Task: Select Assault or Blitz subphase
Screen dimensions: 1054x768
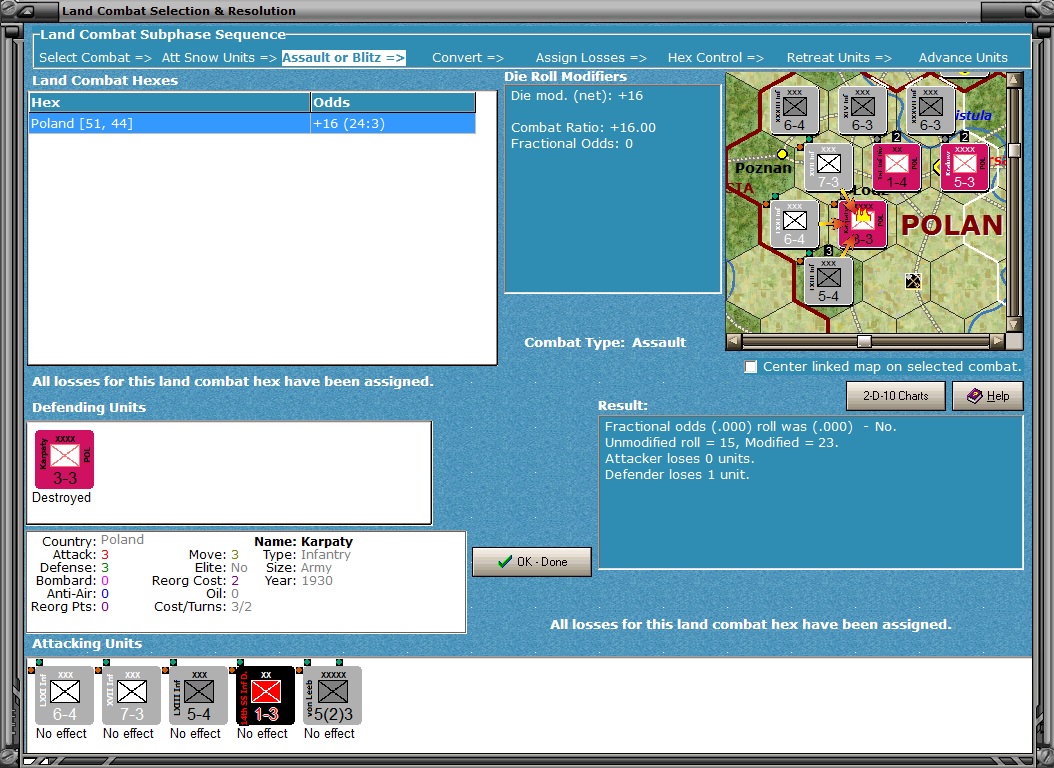Action: pos(343,58)
